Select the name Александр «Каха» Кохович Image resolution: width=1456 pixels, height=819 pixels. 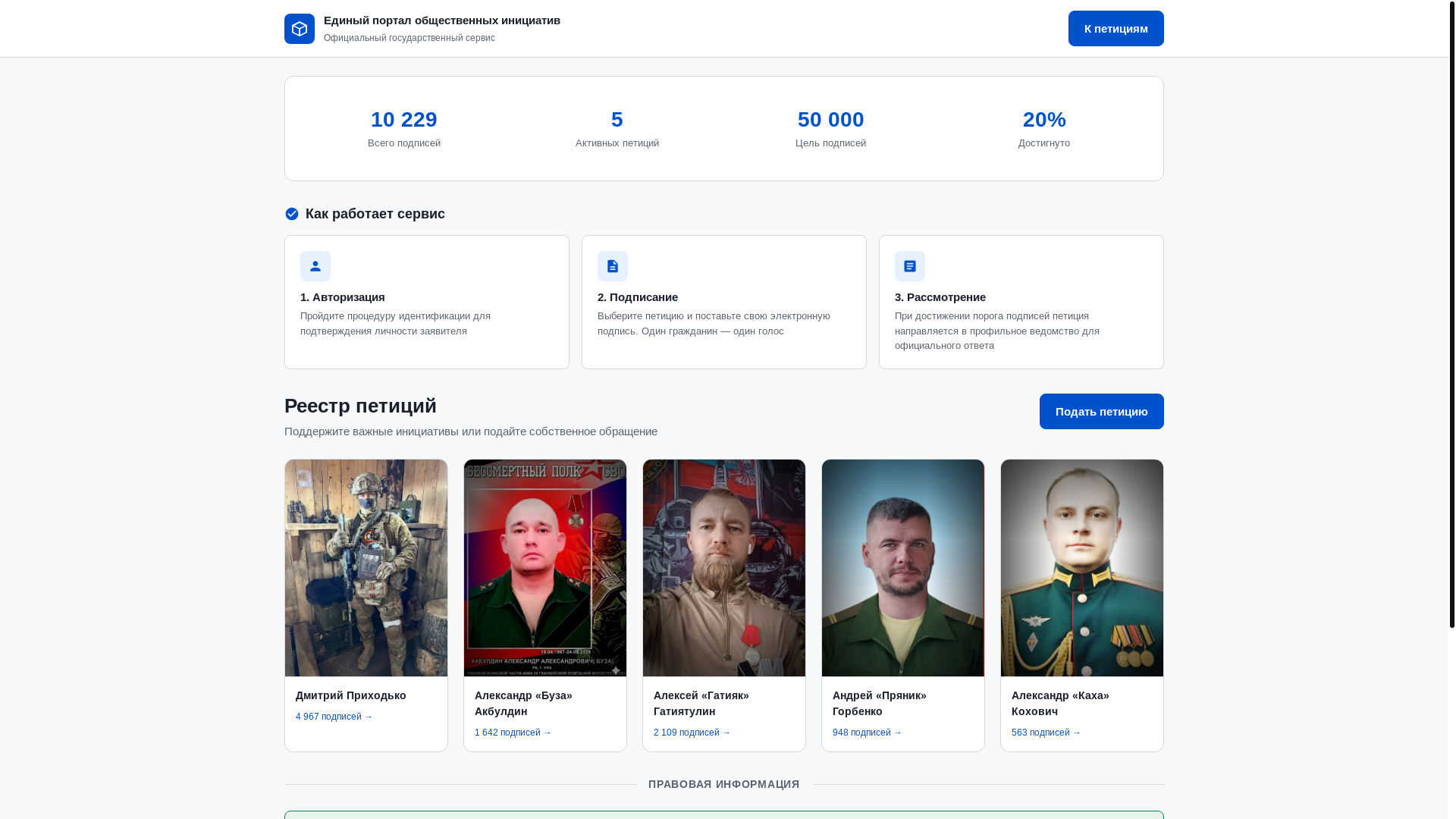point(1060,704)
